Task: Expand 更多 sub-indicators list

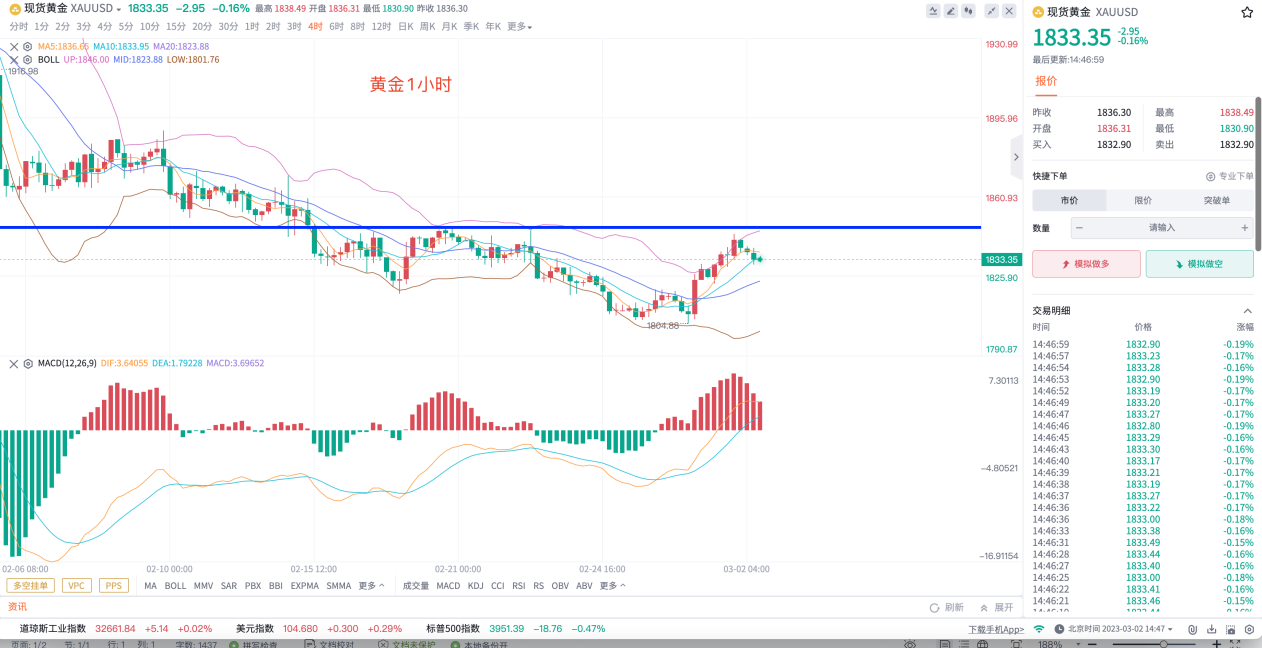Action: 612,585
